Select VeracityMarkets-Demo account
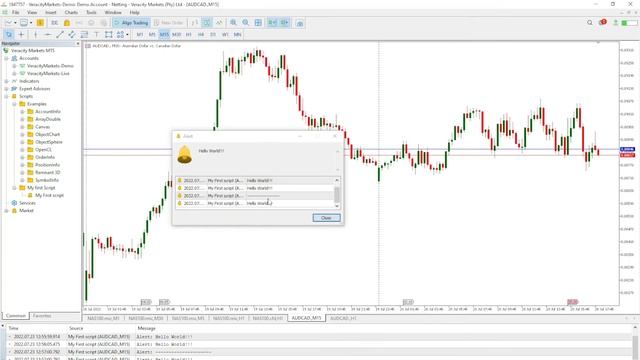This screenshot has width=640, height=360. point(50,66)
